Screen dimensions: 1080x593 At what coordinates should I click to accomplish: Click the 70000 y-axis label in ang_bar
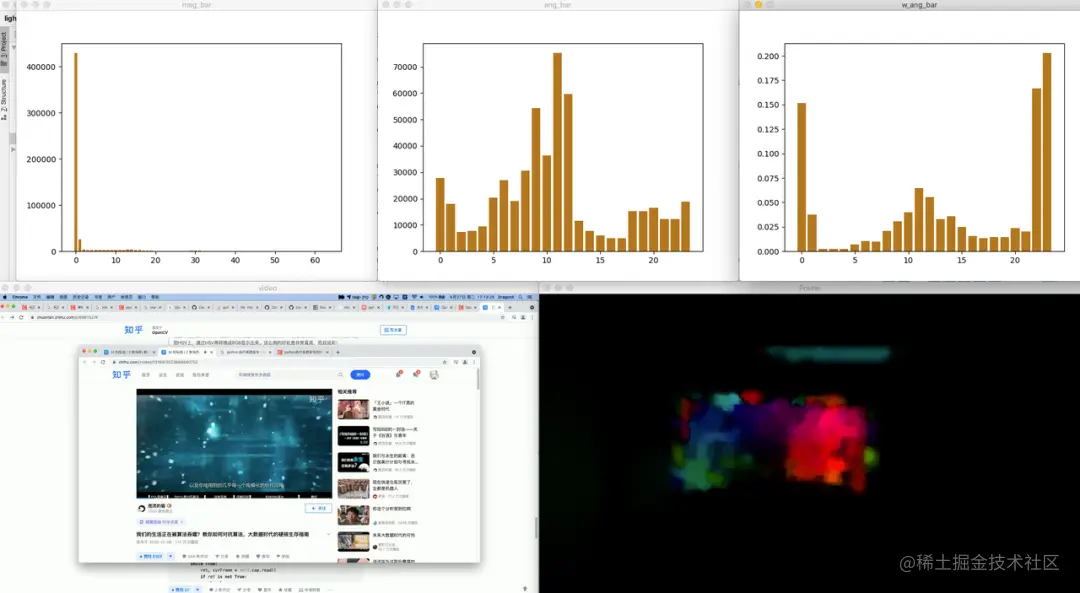tap(404, 67)
